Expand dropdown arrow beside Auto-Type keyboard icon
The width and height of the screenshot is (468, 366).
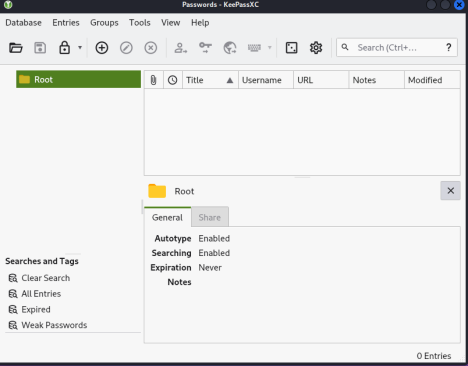pyautogui.click(x=270, y=48)
